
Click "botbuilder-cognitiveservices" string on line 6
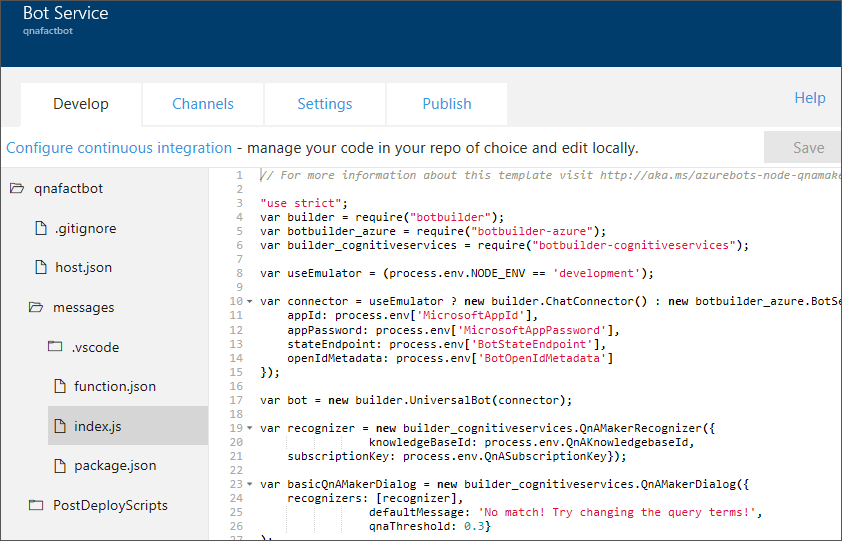[634, 245]
